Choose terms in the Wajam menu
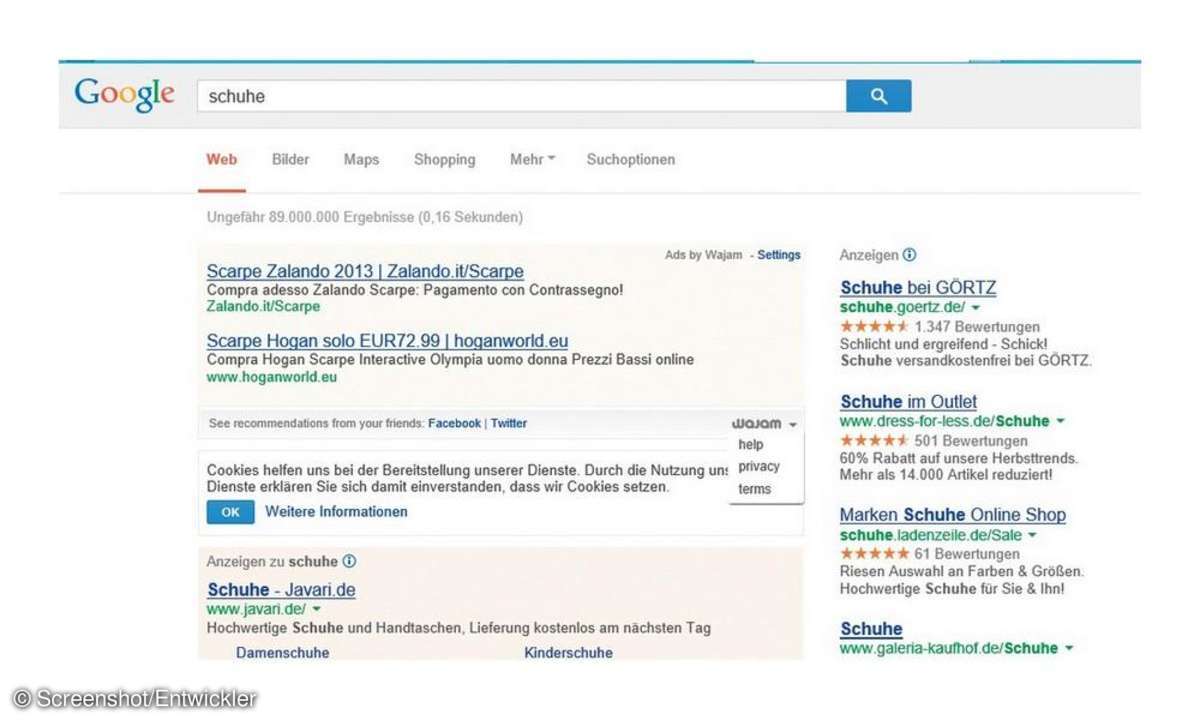Screen dimensions: 1200x720 pos(755,489)
